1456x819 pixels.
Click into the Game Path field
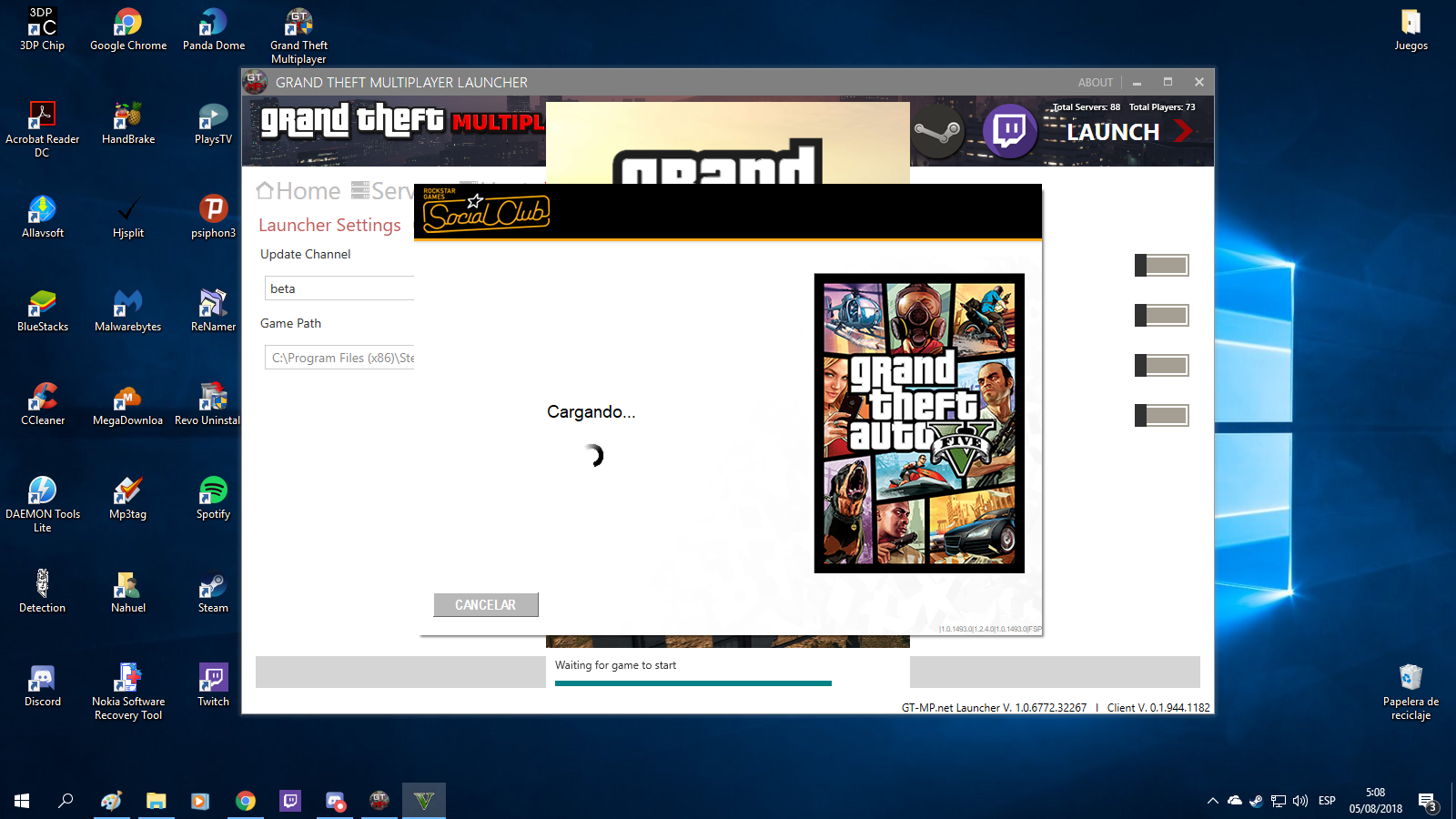(x=339, y=358)
